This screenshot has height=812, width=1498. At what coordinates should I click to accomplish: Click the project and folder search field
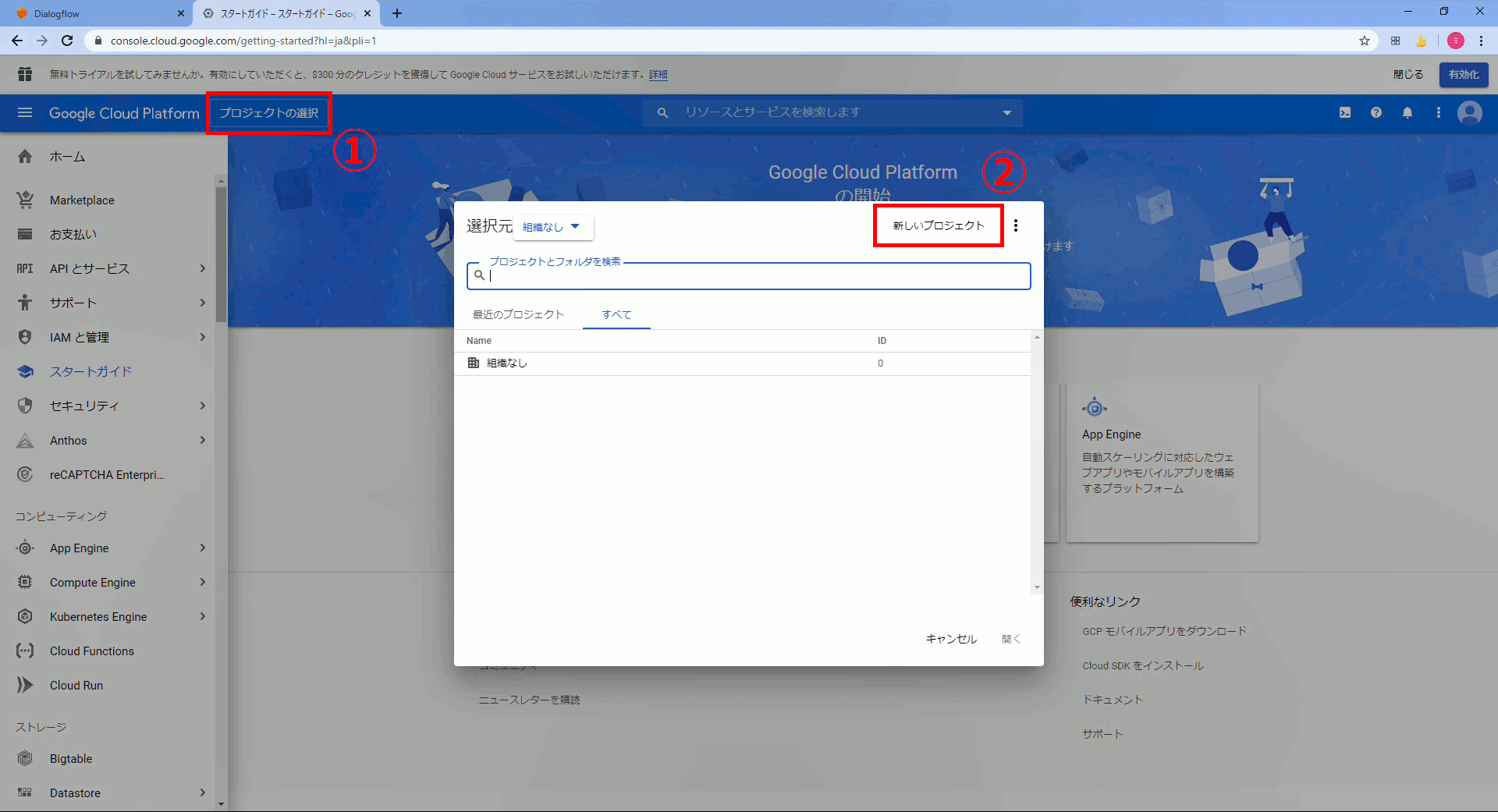(749, 275)
